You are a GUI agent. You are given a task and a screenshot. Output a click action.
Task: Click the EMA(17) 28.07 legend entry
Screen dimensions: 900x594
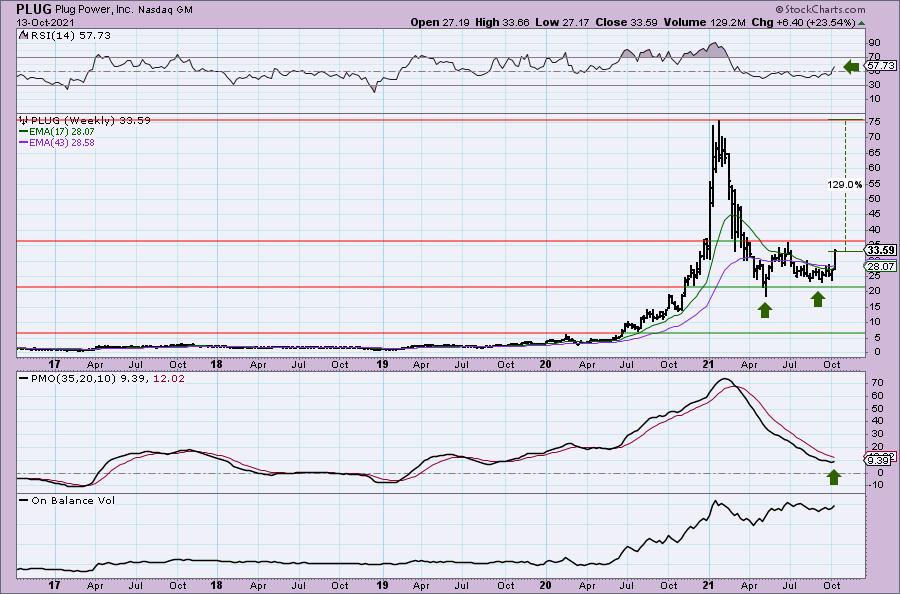[61, 131]
